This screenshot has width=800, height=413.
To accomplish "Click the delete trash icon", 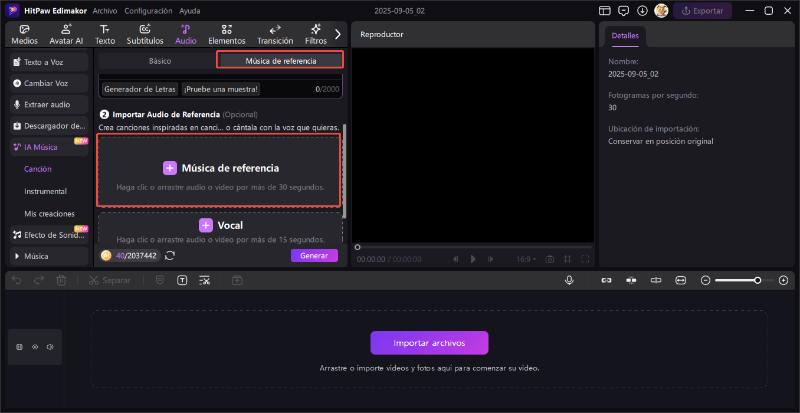I will pos(61,280).
